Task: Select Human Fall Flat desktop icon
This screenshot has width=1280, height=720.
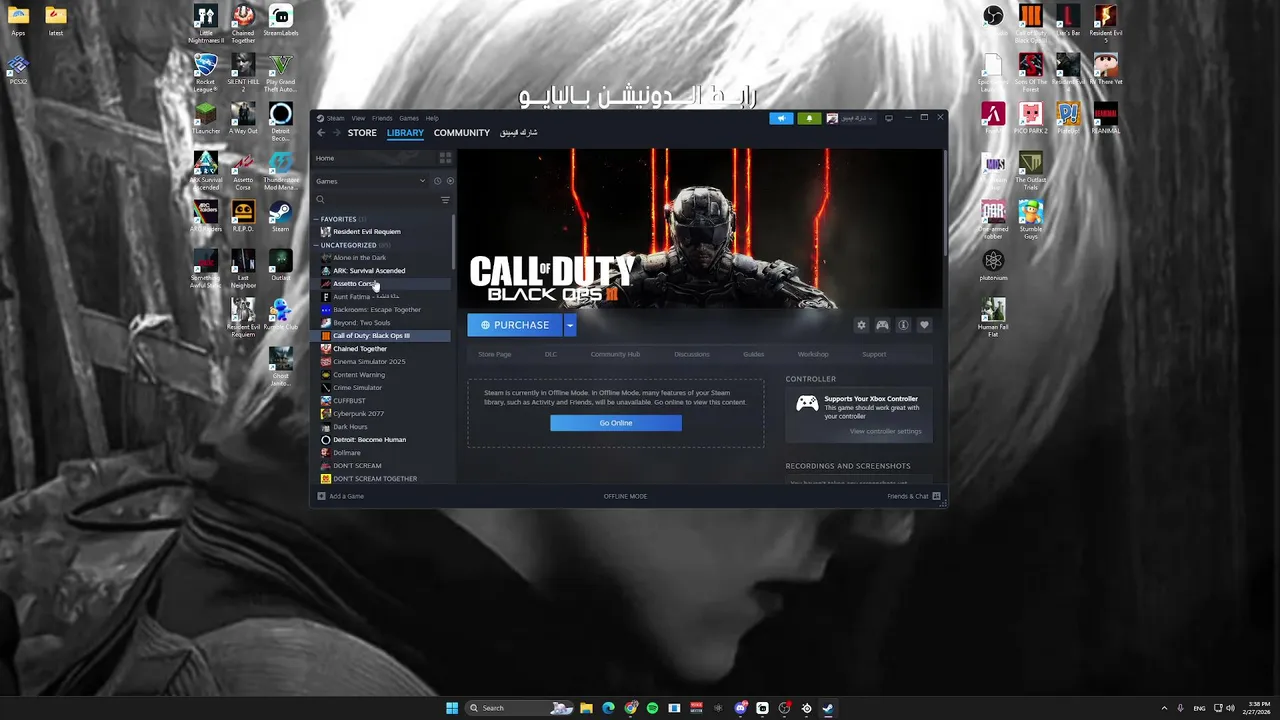Action: [x=993, y=318]
